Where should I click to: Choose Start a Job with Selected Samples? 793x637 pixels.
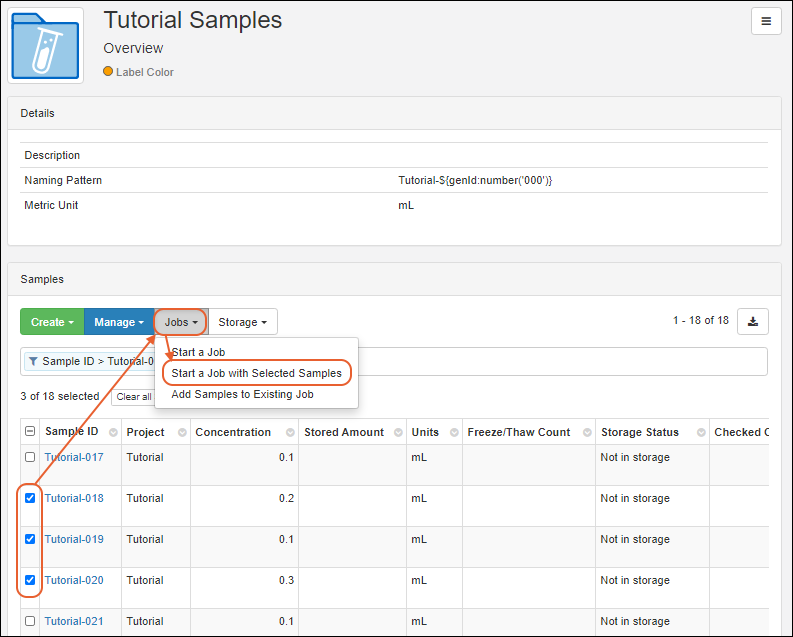256,373
